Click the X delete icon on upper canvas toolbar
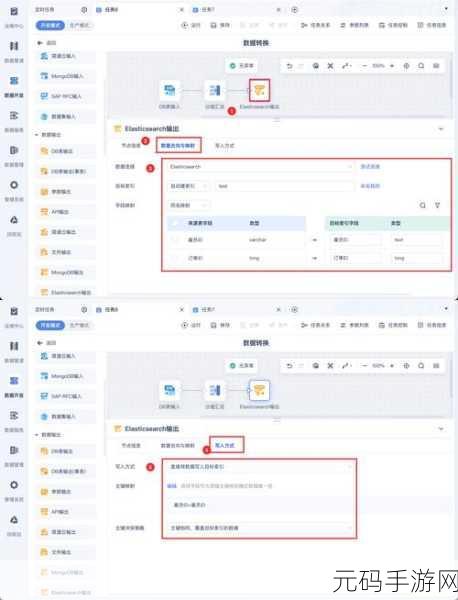Screen dimensions: 458x600 [330, 66]
